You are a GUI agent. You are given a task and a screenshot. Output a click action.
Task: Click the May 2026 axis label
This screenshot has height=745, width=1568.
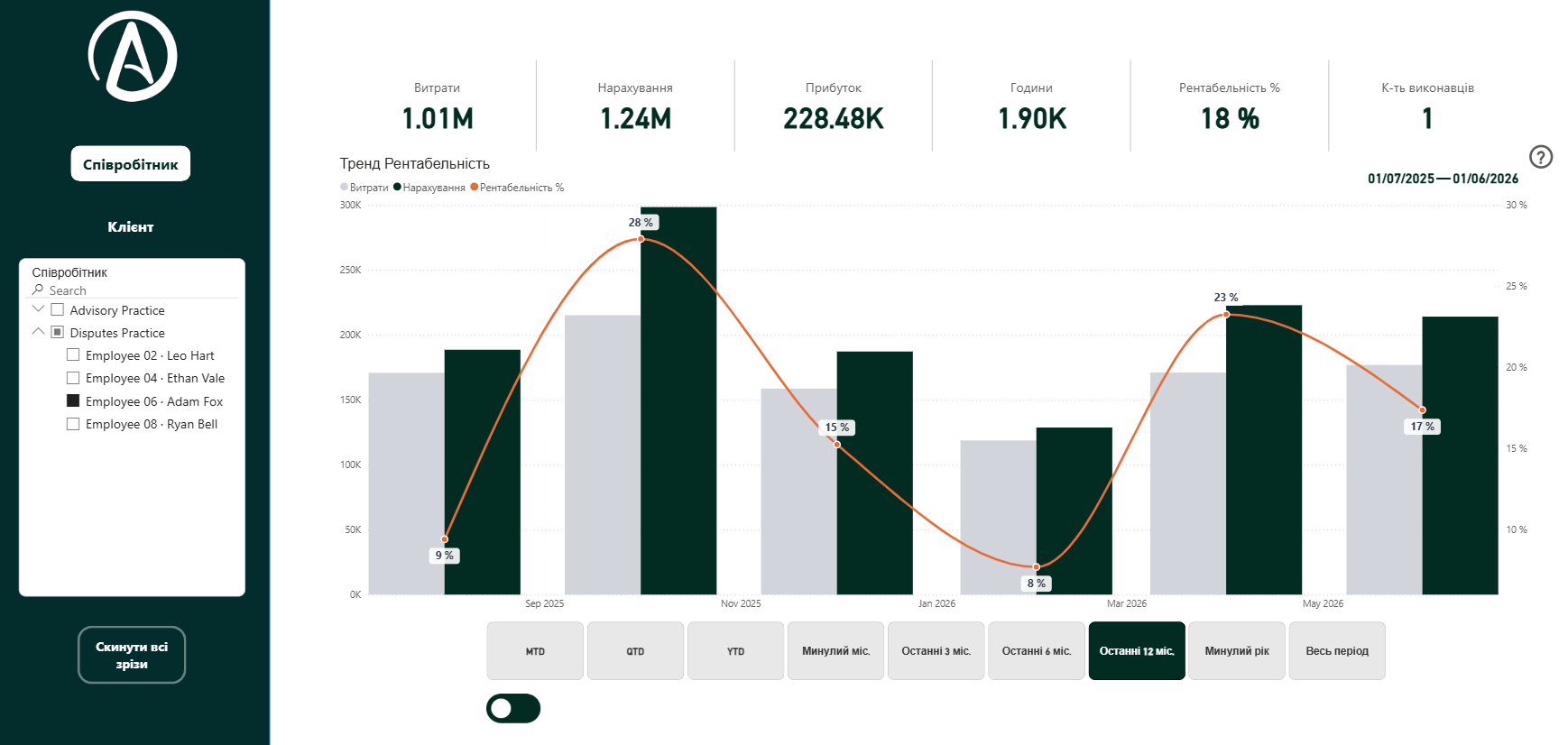[x=1323, y=603]
